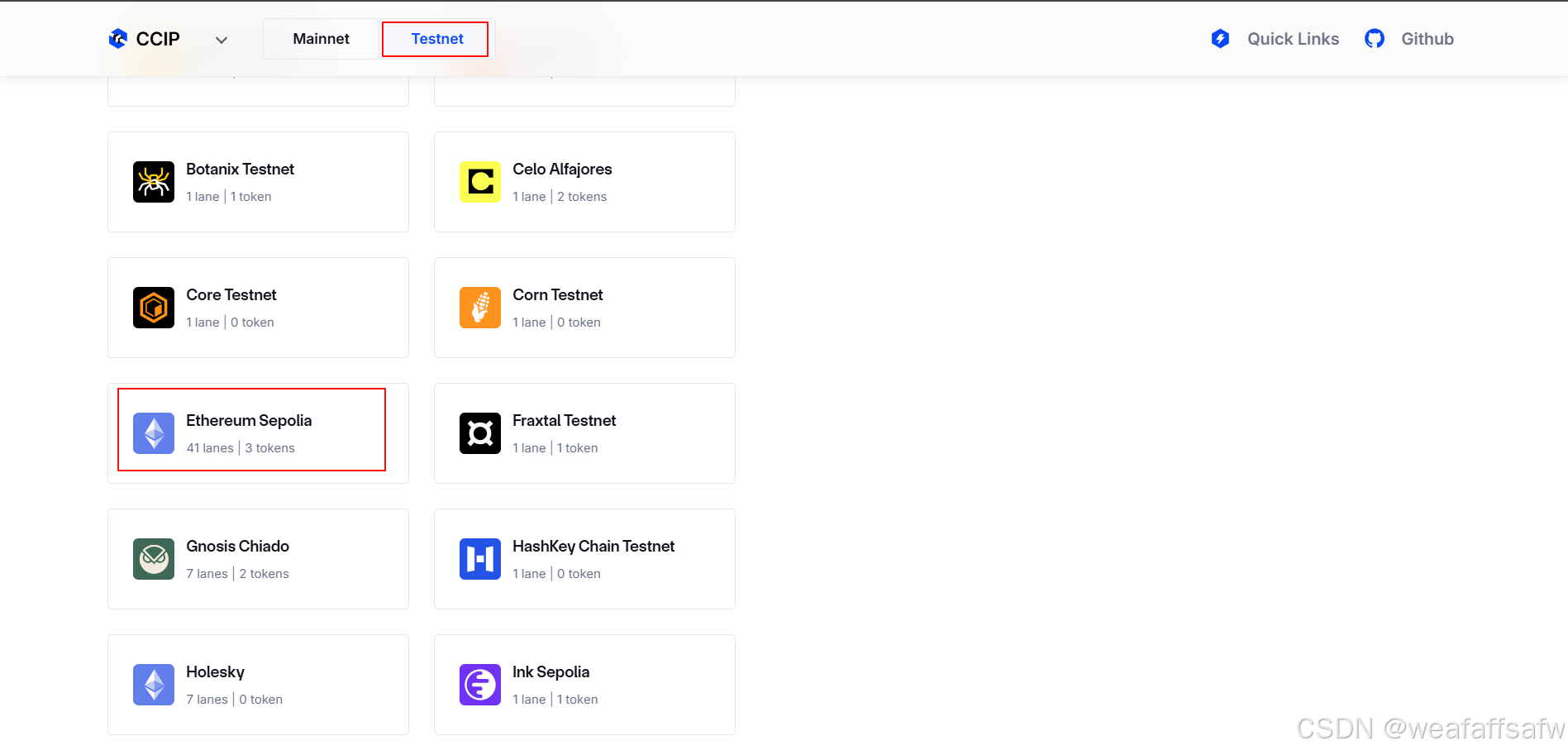The height and width of the screenshot is (755, 1568).
Task: Click '1 lane | 1 token' under Fraxtal Testnet
Action: [555, 448]
